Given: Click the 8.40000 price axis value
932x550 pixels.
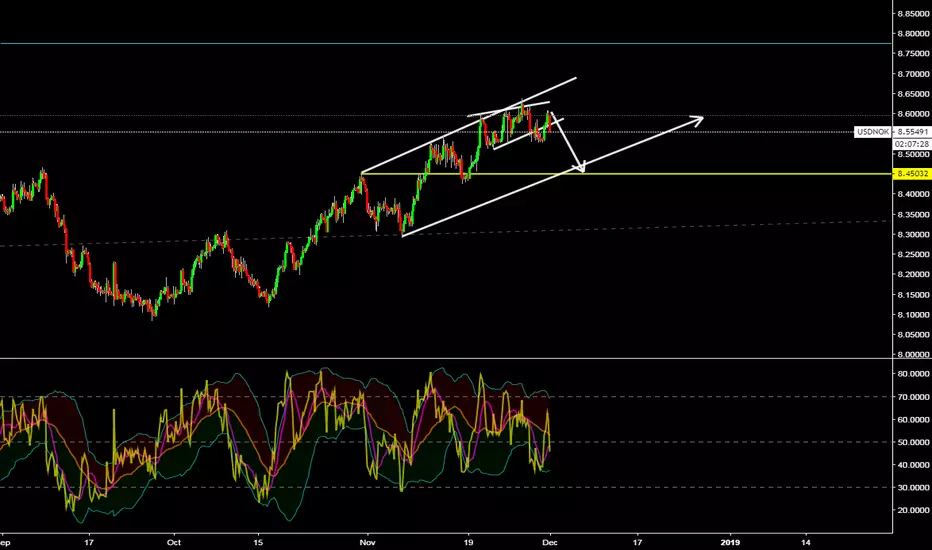Looking at the screenshot, I should tap(914, 194).
